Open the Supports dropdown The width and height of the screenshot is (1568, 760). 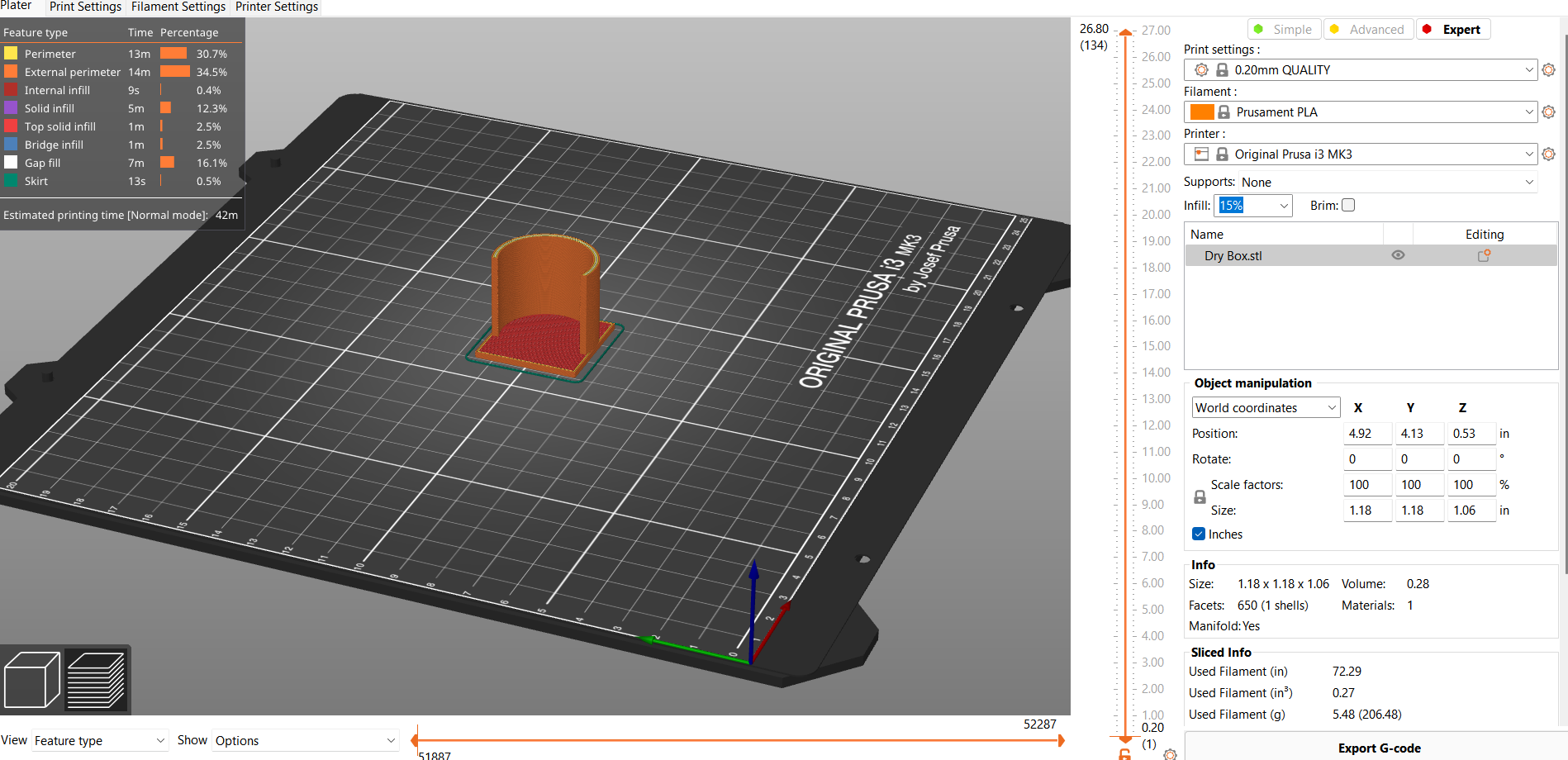coord(1388,182)
